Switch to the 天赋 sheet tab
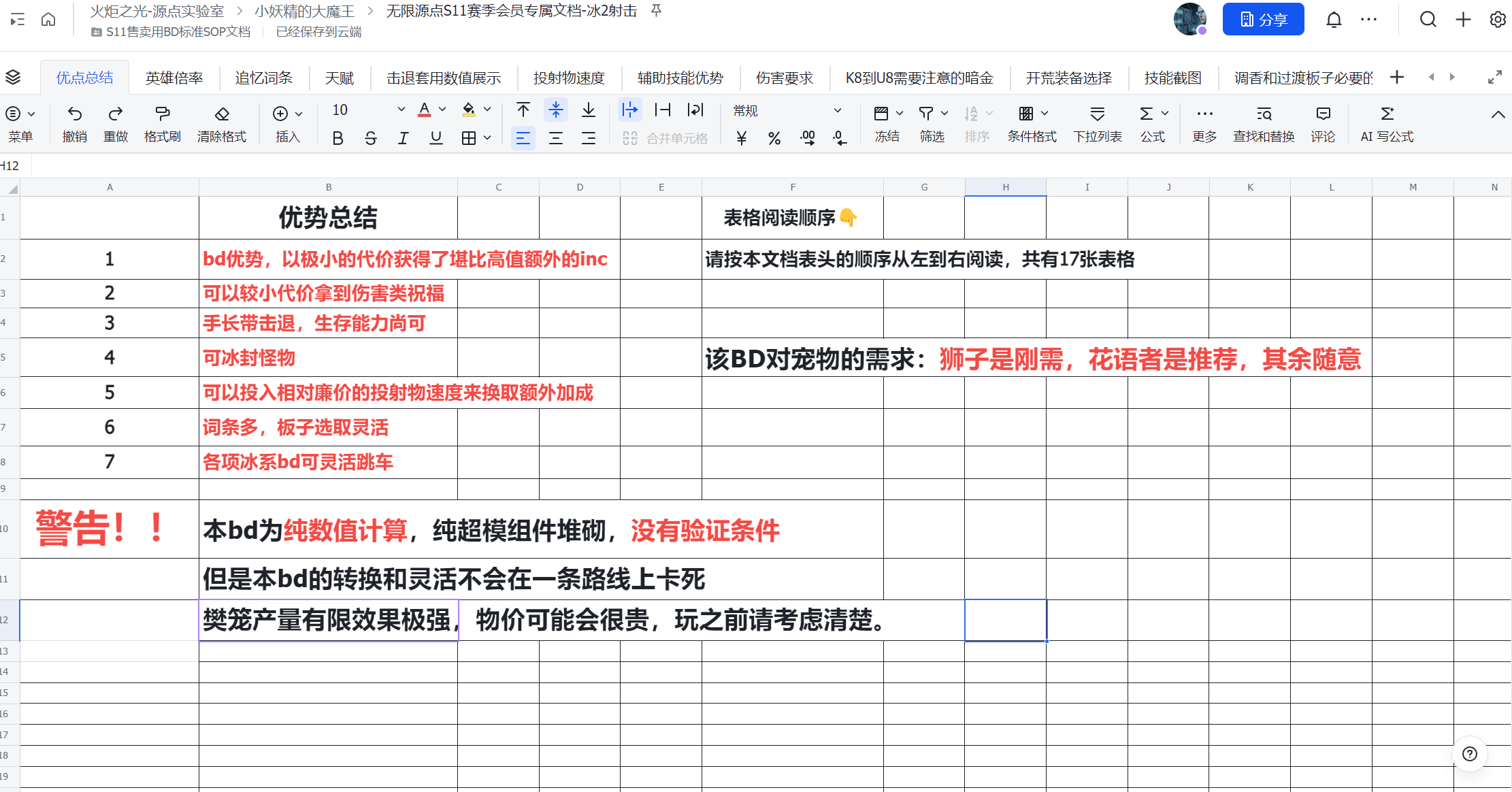Screen dimensions: 1512x792 tap(339, 78)
